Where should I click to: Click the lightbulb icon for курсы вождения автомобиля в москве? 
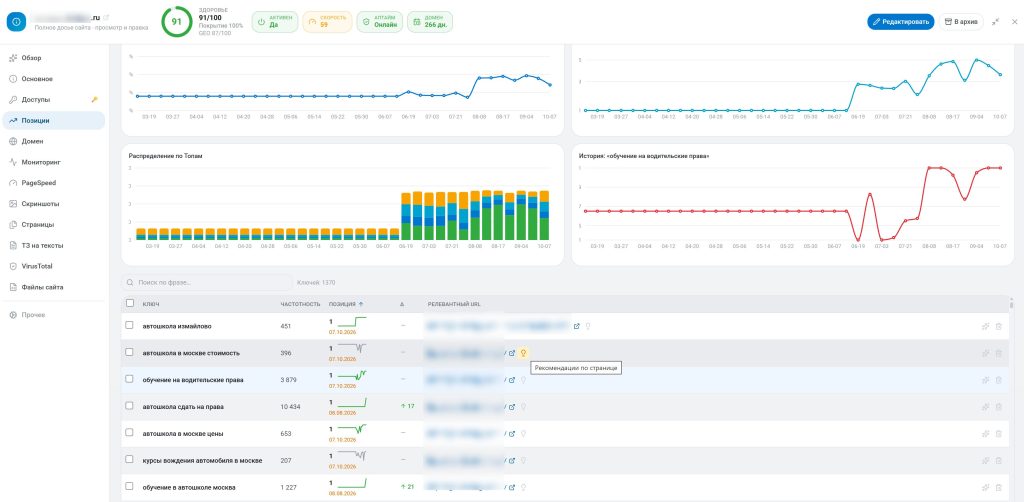pos(523,460)
